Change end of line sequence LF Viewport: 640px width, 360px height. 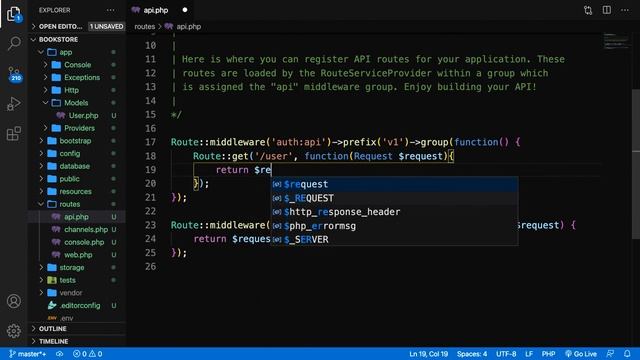tap(529, 354)
